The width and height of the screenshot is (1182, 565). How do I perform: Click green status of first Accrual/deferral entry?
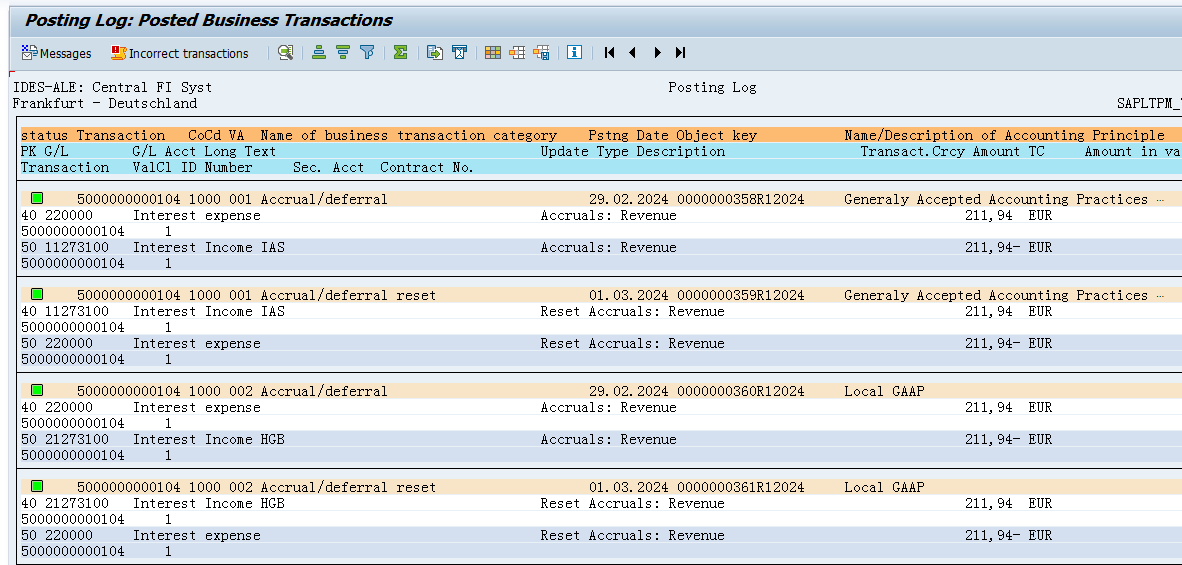coord(37,199)
